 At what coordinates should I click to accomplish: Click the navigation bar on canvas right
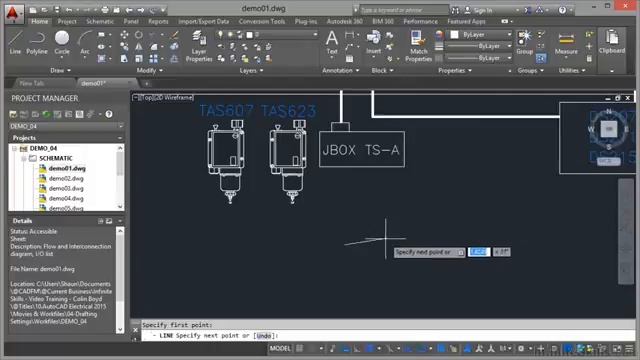click(626, 231)
